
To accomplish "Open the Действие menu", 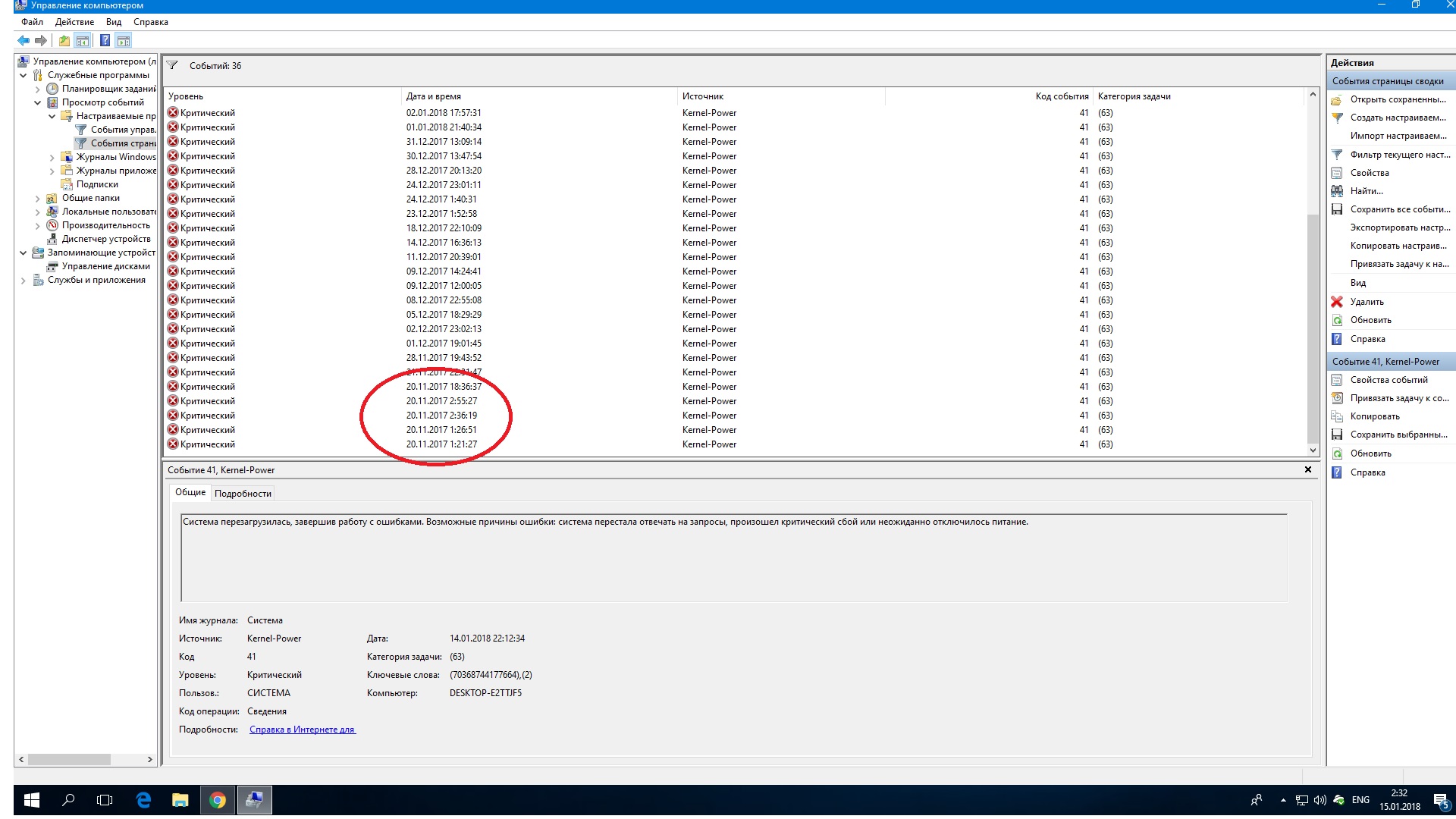I will pyautogui.click(x=74, y=22).
